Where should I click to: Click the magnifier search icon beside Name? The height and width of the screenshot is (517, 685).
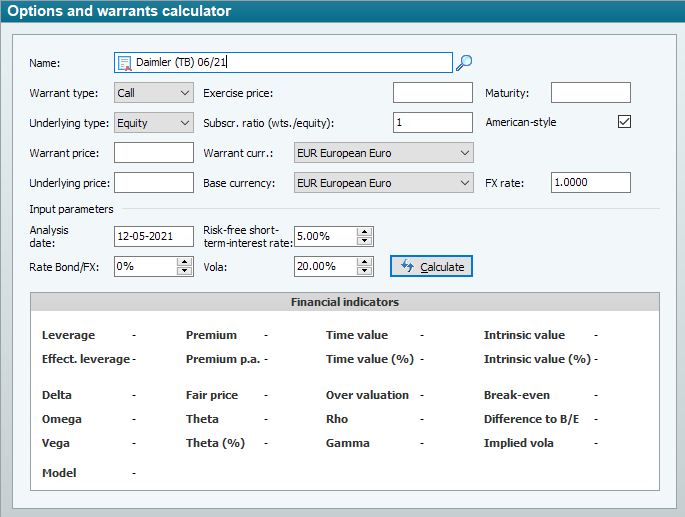point(464,63)
